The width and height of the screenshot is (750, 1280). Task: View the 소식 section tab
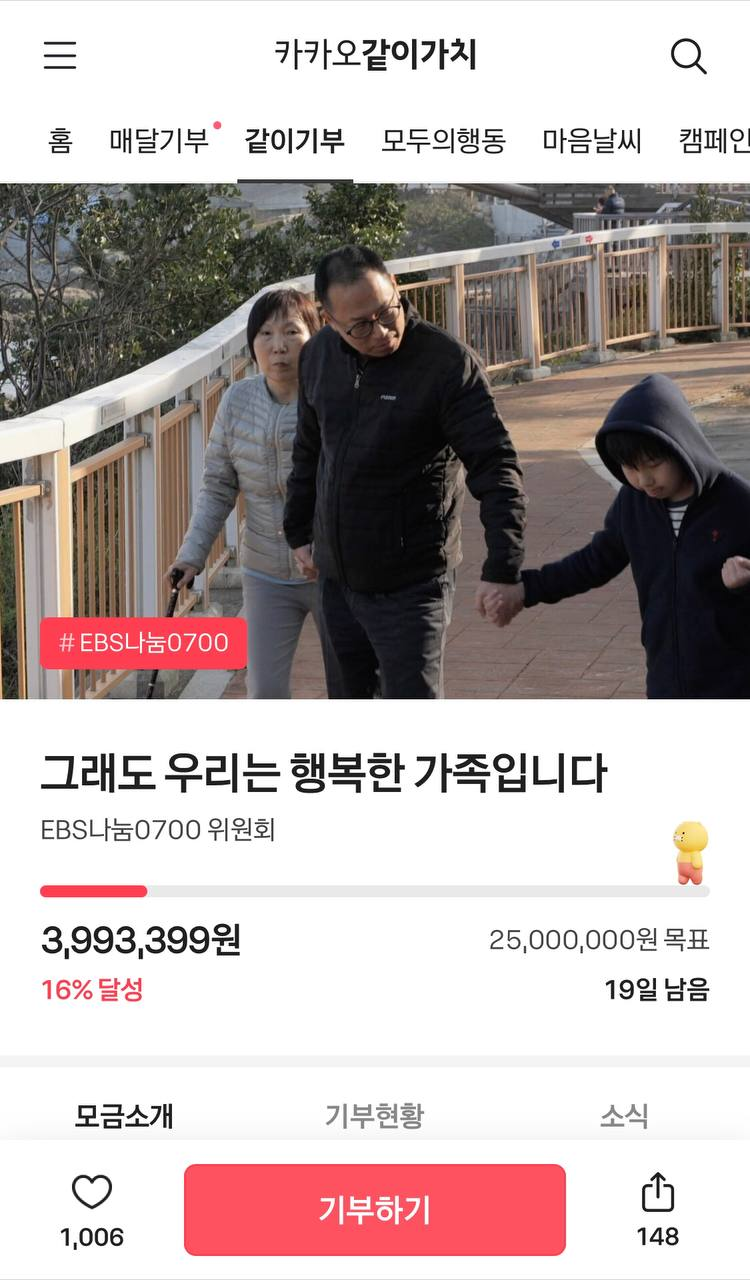pyautogui.click(x=624, y=1116)
